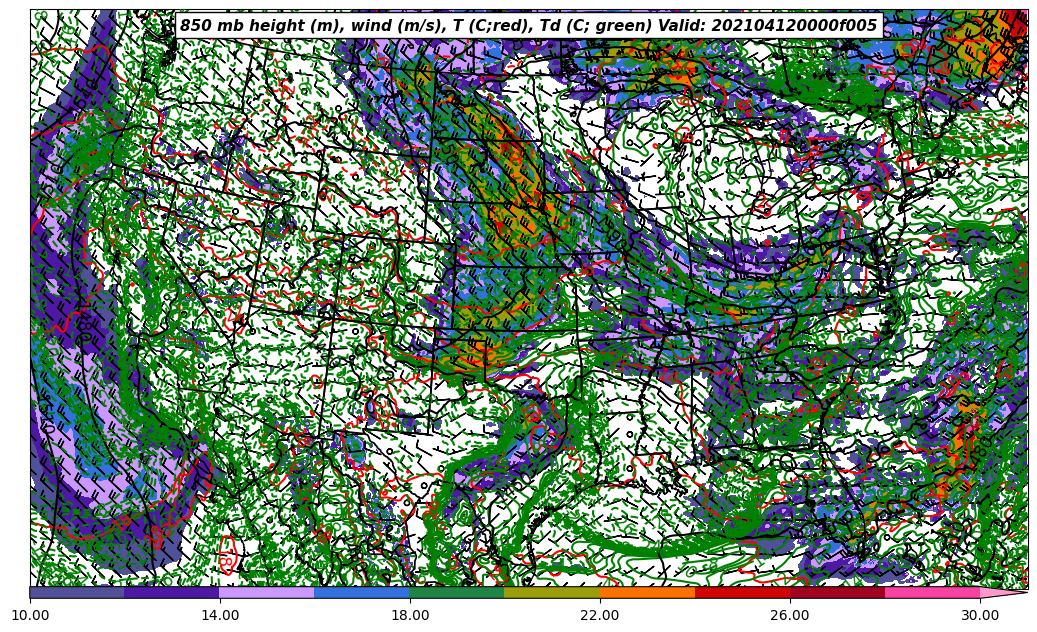Screen dimensions: 1037x632
Task: Click the olive 20–22 colorbar segment
Action: (x=552, y=593)
